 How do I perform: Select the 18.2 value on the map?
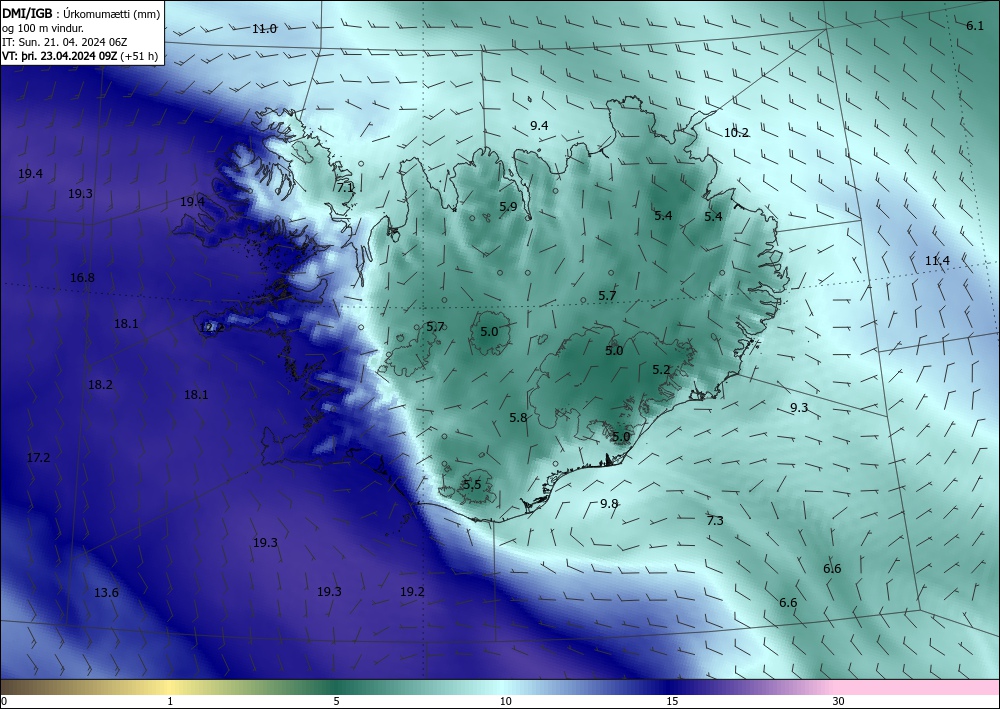[100, 384]
